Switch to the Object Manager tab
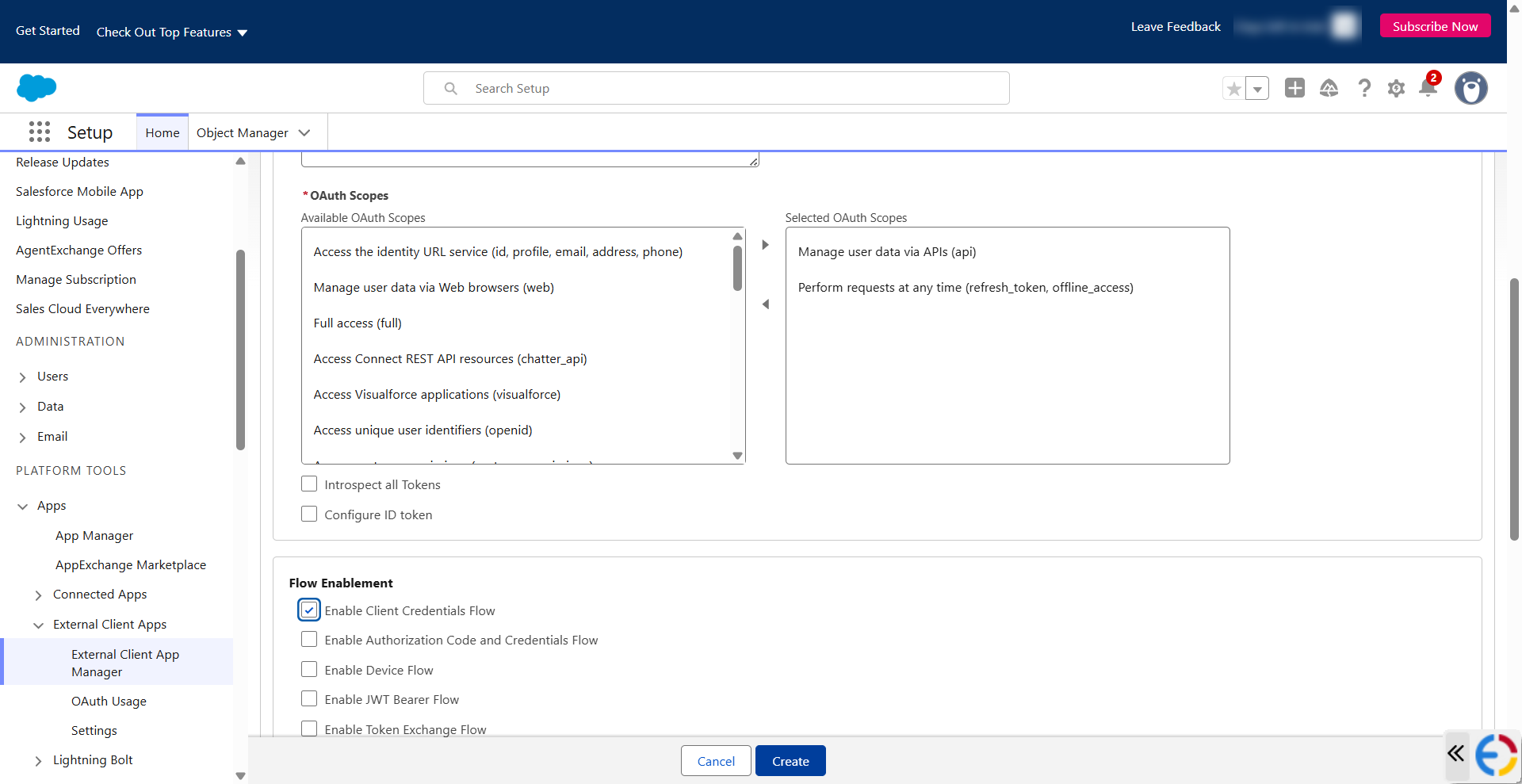This screenshot has height=784, width=1522. pos(243,133)
